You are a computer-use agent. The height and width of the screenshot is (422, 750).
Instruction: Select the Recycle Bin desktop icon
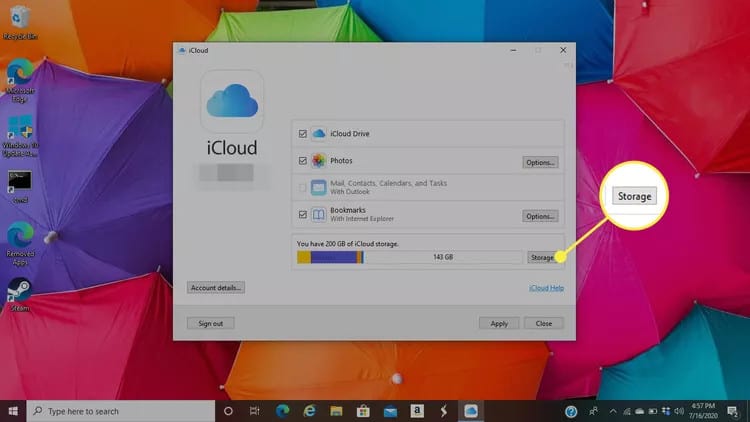[x=20, y=22]
